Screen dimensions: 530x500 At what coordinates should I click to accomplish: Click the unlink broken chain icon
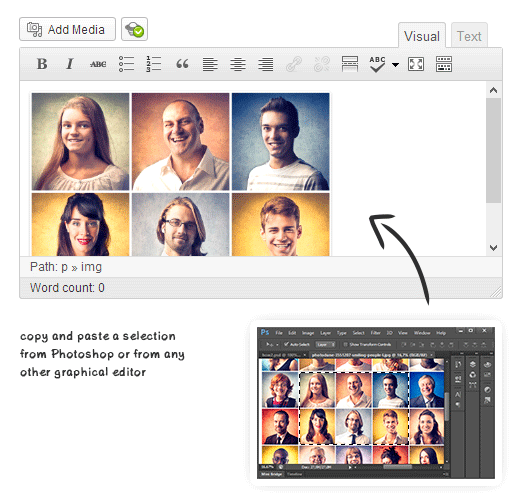[322, 64]
